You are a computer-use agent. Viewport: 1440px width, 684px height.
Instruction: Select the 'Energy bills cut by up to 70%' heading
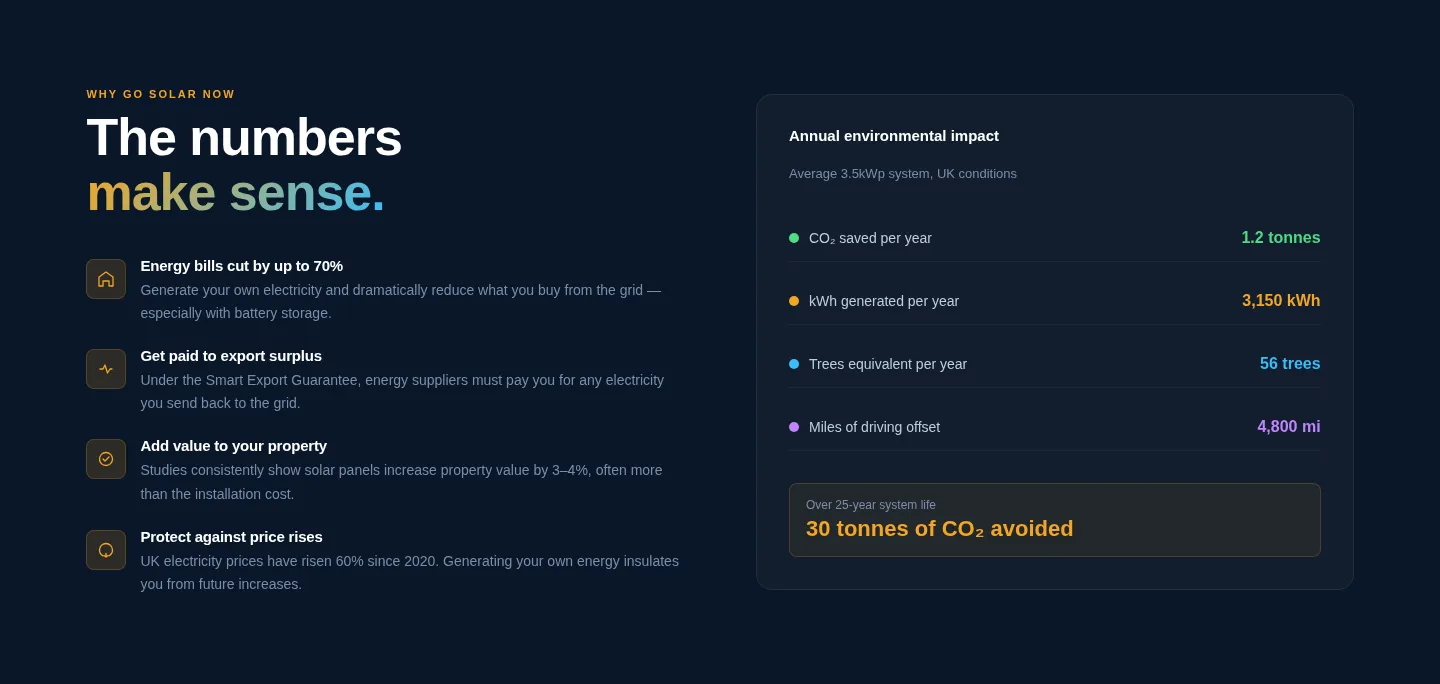pos(242,266)
